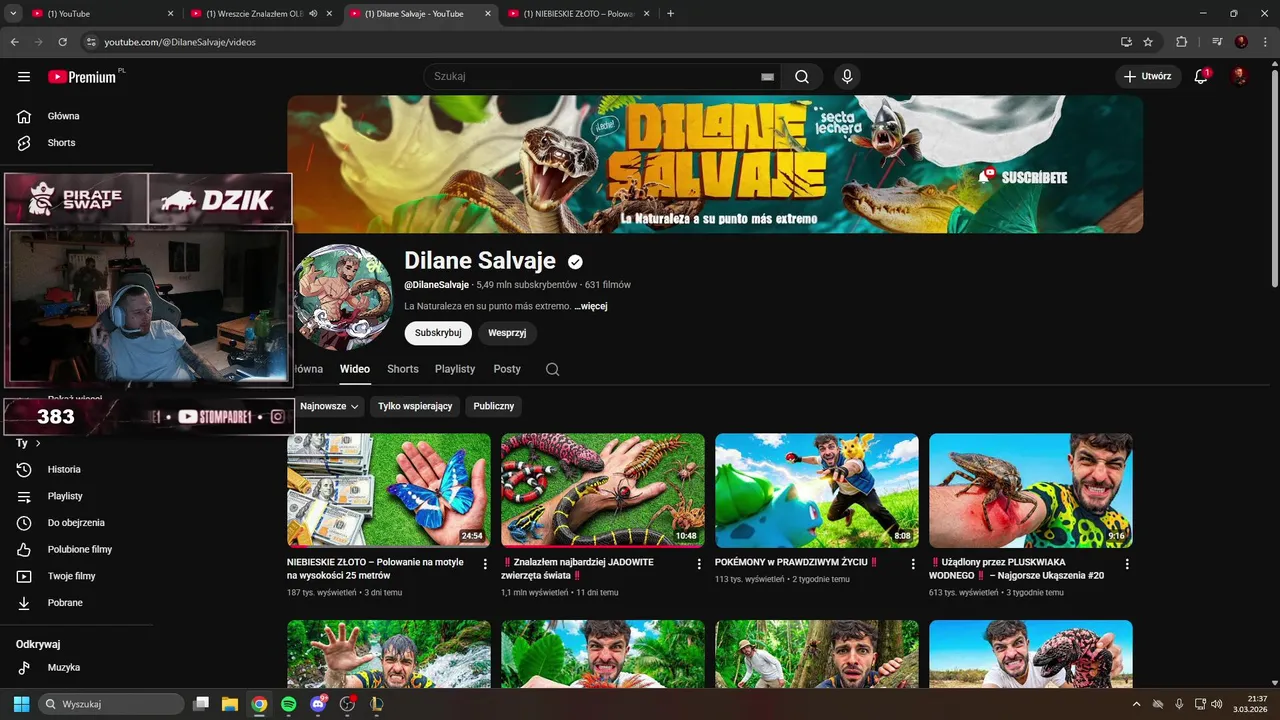Click install app icon in address bar
The height and width of the screenshot is (720, 1280).
tap(1126, 42)
